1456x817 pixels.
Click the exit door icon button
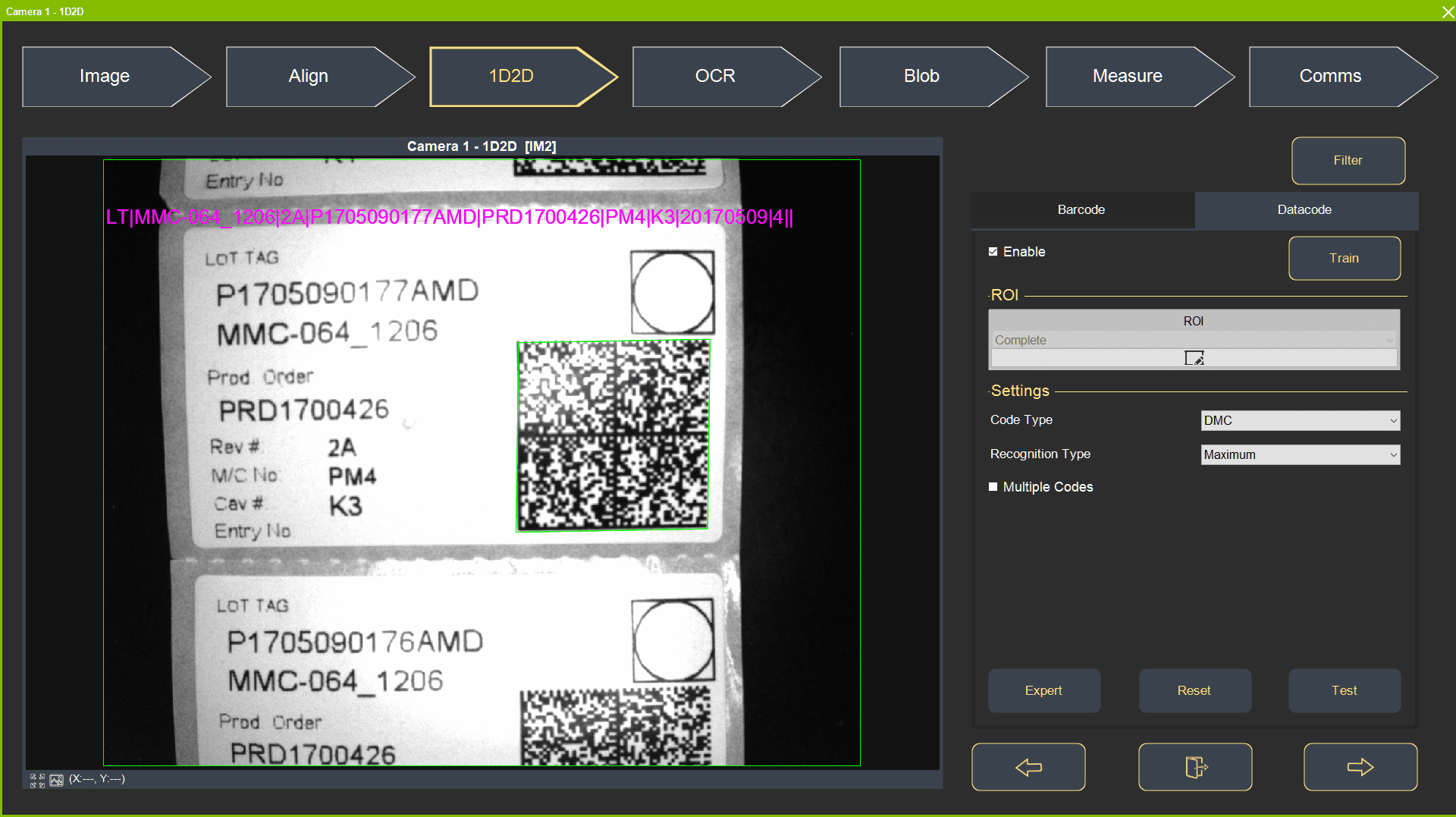coord(1195,767)
